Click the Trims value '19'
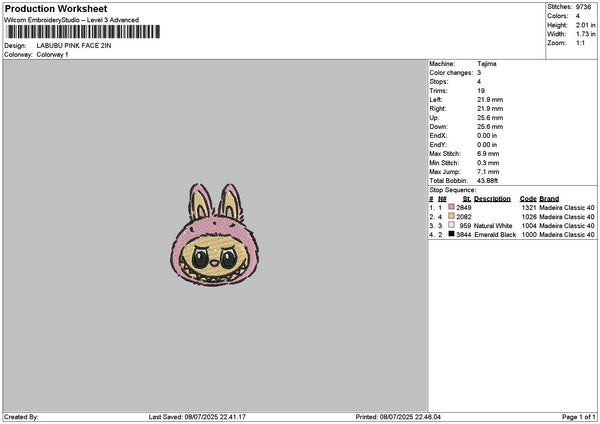 tap(481, 91)
